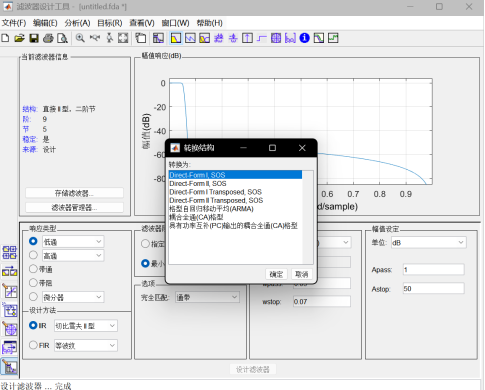Choose the FIR design method radio button
This screenshot has width=485, height=390.
click(x=33, y=345)
